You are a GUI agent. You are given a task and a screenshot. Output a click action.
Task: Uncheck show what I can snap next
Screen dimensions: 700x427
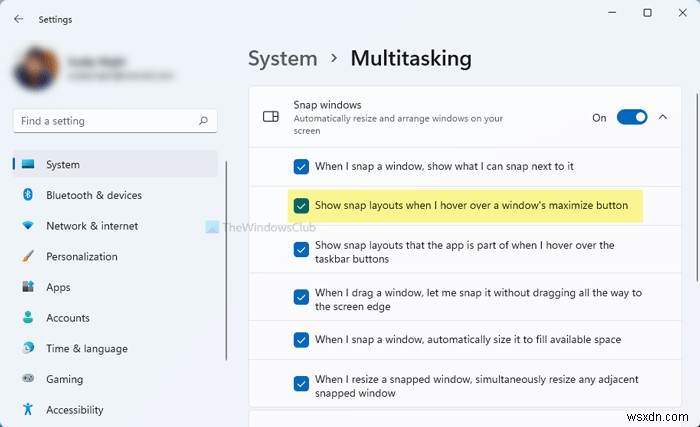(x=301, y=166)
